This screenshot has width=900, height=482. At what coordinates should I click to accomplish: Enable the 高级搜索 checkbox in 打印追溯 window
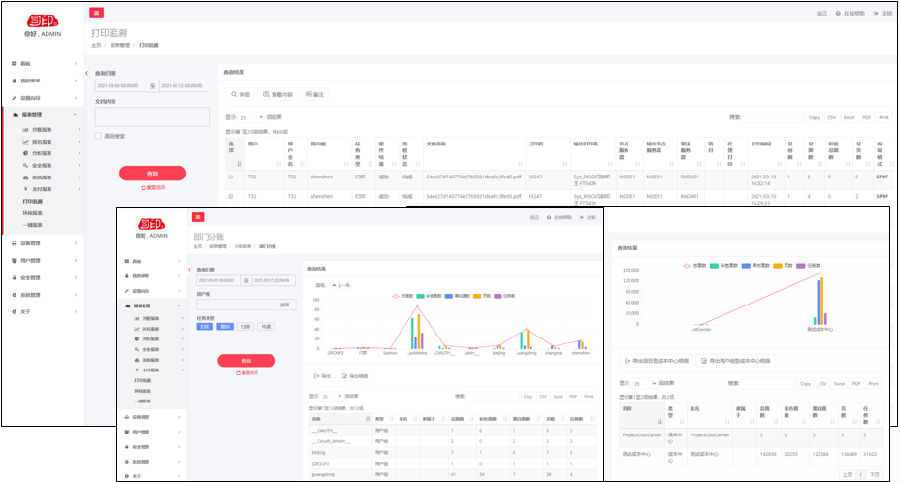(x=98, y=136)
